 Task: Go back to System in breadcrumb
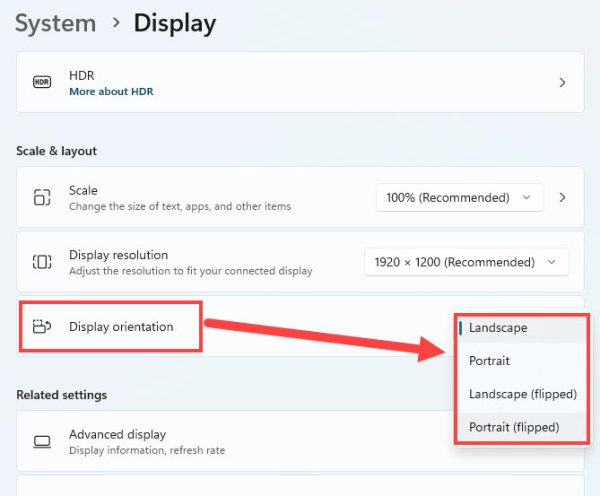pos(56,22)
